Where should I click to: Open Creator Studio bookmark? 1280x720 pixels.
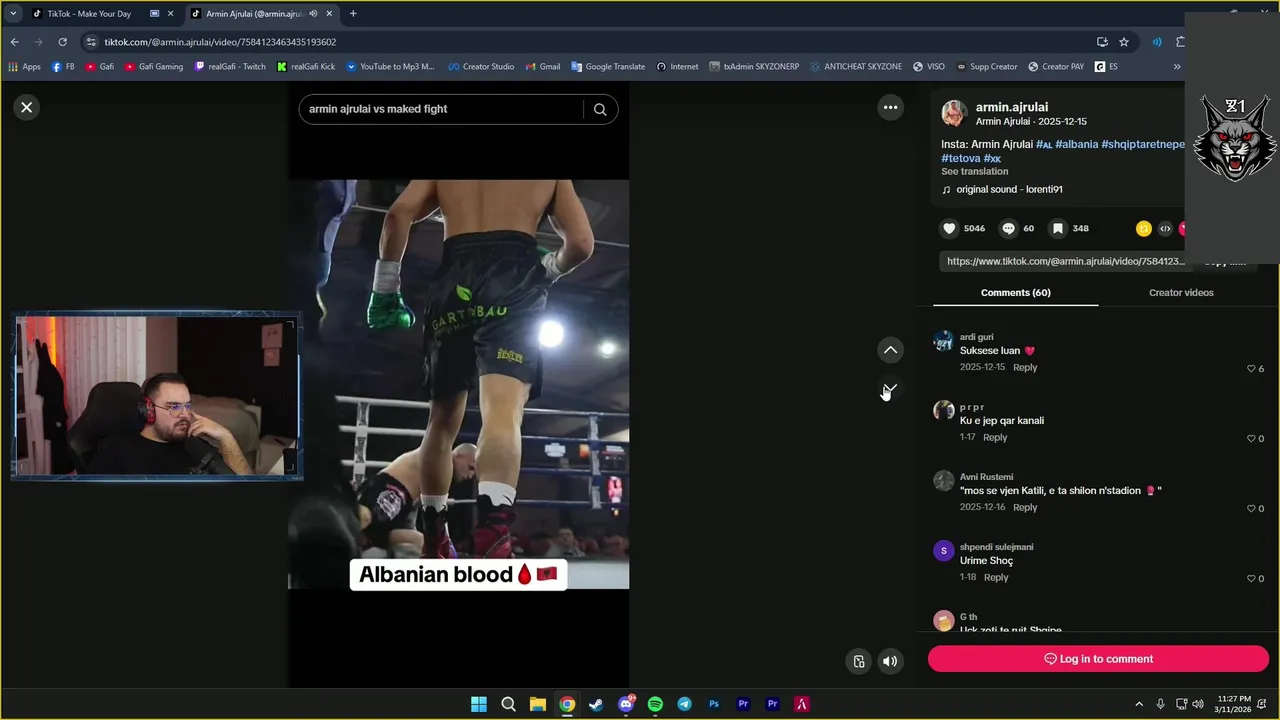tap(481, 67)
